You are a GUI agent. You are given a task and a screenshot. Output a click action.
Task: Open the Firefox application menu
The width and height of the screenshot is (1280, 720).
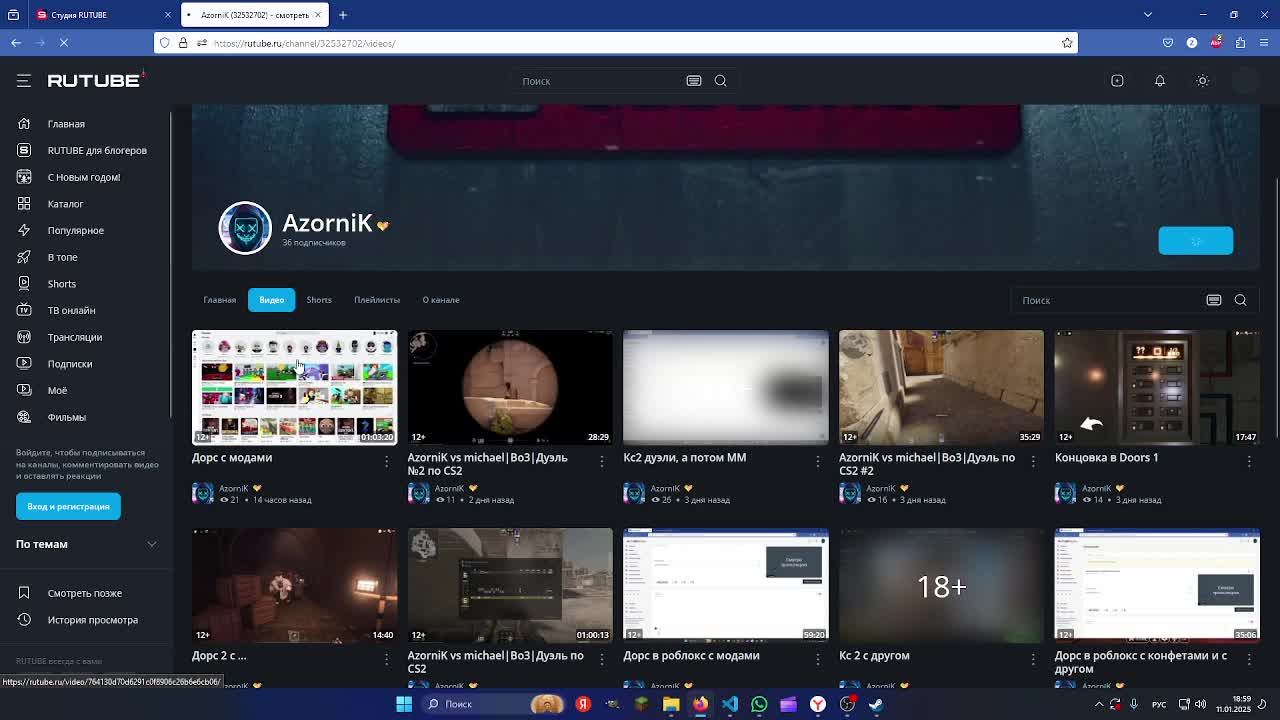click(1265, 43)
